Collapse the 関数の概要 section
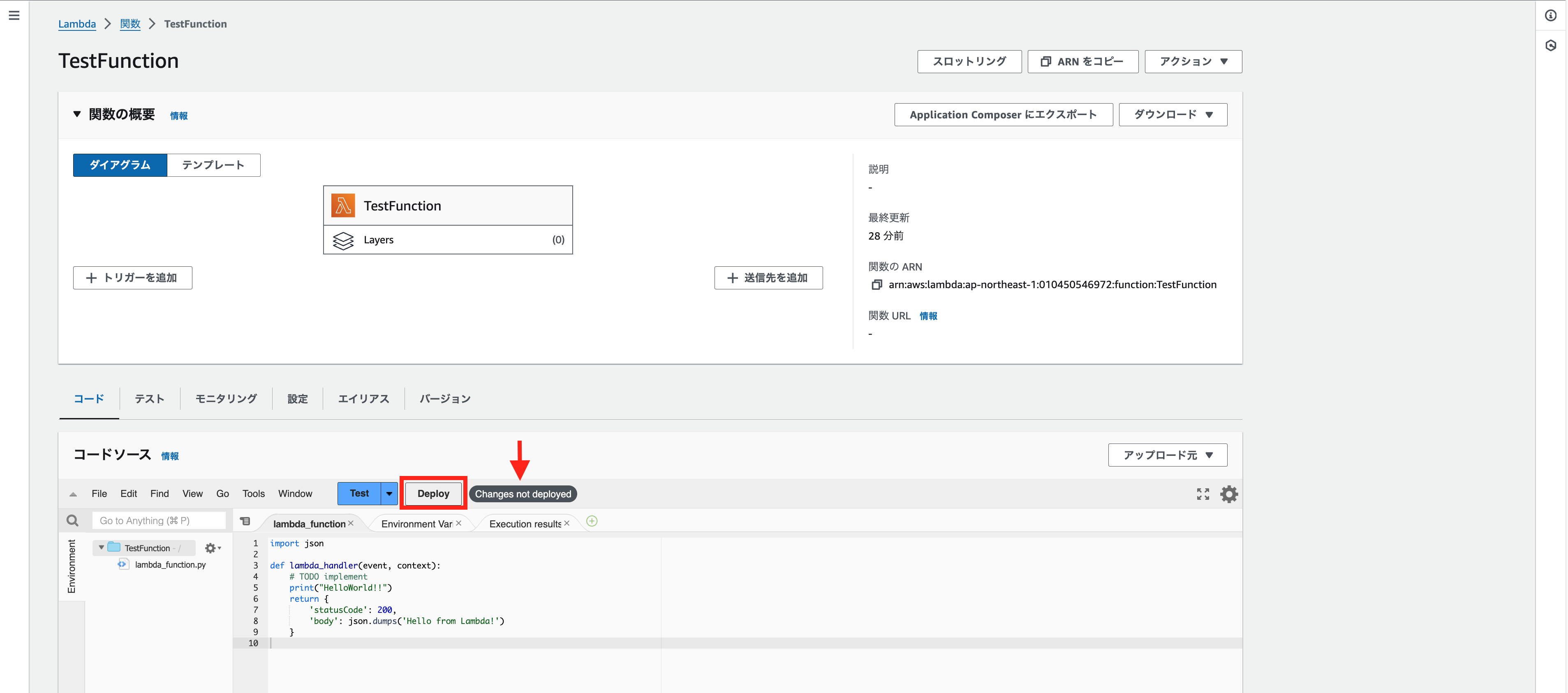 [x=77, y=114]
